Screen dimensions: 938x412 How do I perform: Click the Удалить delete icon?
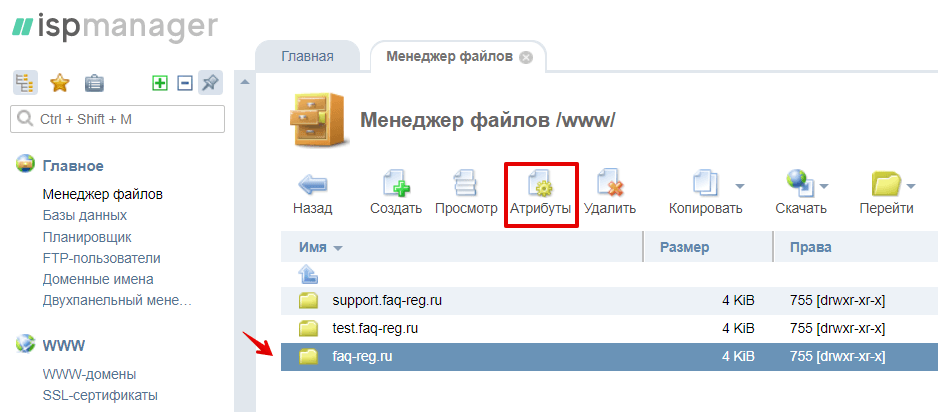point(609,184)
